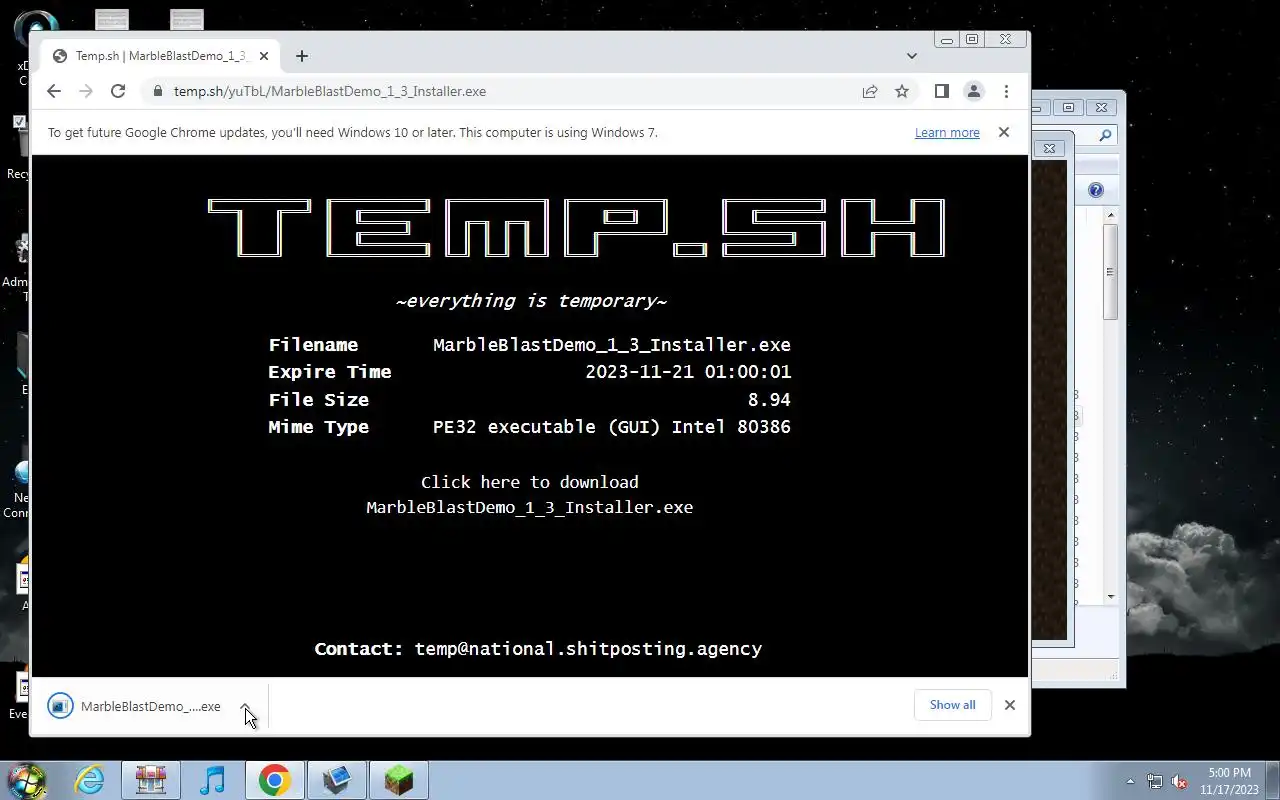
Task: Expand the tab search dropdown
Action: [911, 56]
